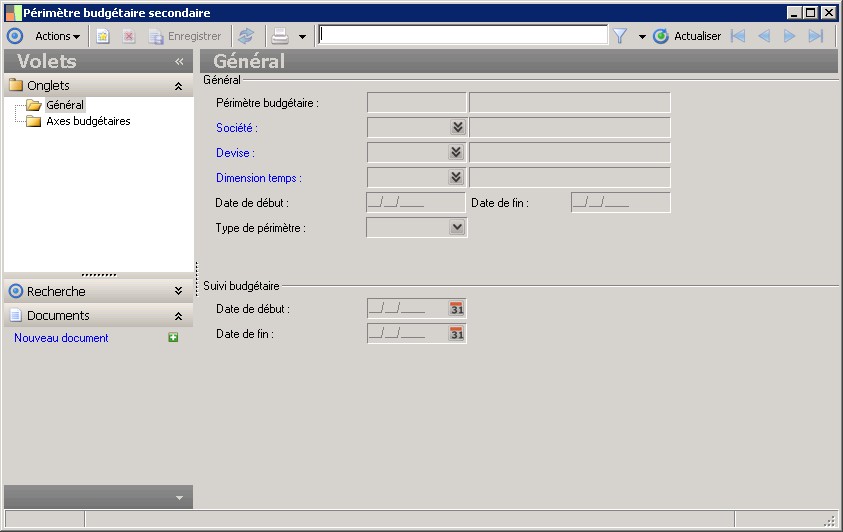The height and width of the screenshot is (532, 843).
Task: Open the filter dropdown arrow
Action: (x=642, y=37)
